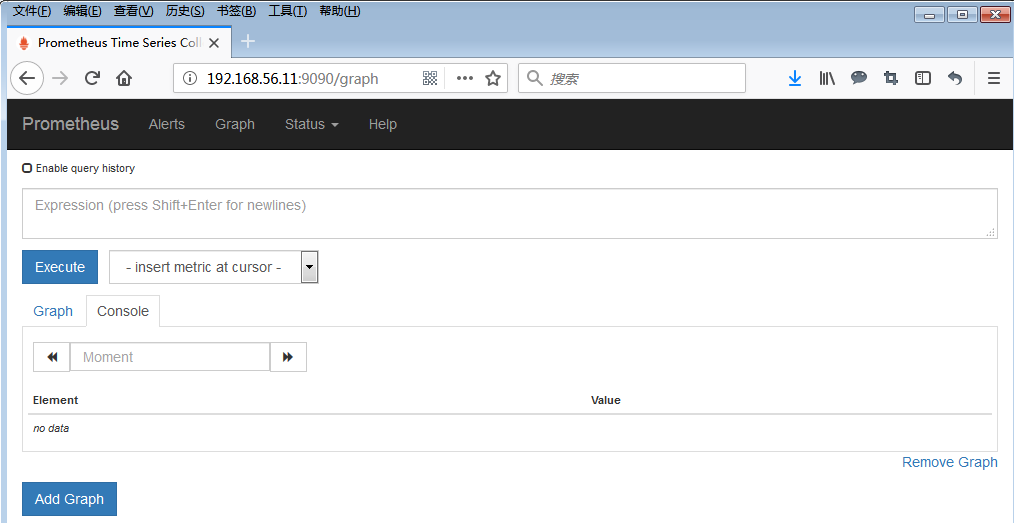
Task: Open the Help link
Action: click(x=383, y=124)
